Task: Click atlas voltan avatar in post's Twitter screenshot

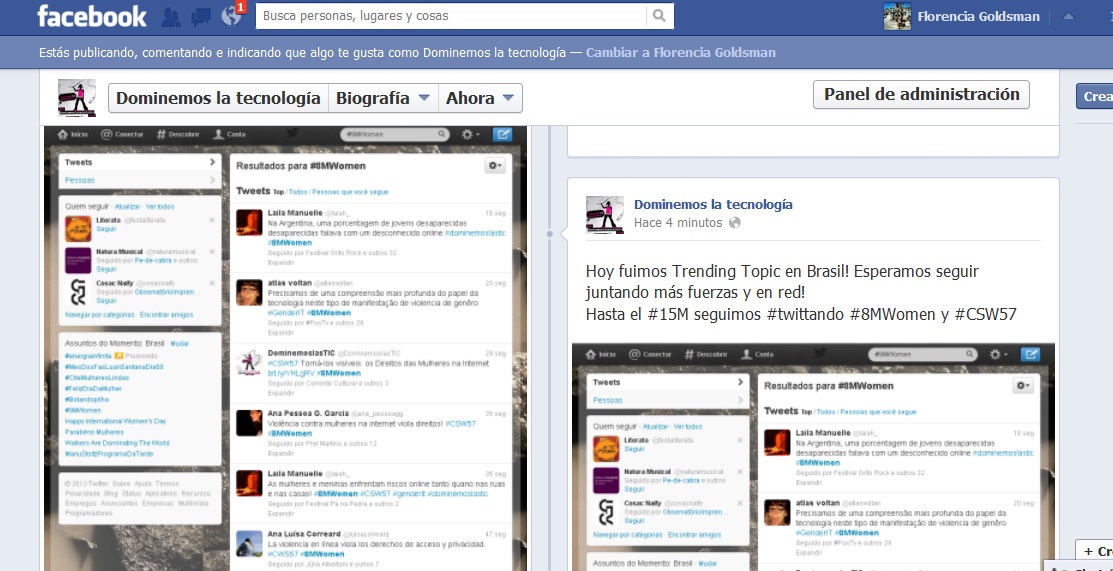Action: click(x=777, y=512)
